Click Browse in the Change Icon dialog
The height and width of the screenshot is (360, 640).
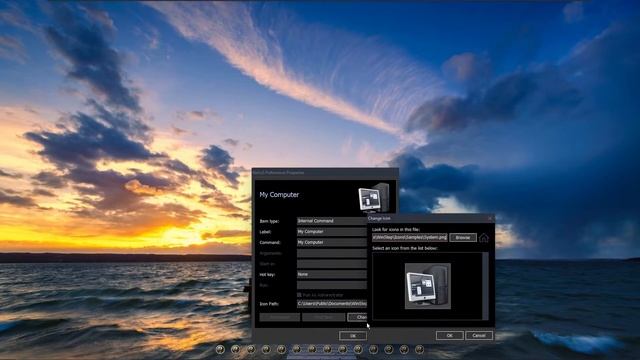(x=463, y=238)
